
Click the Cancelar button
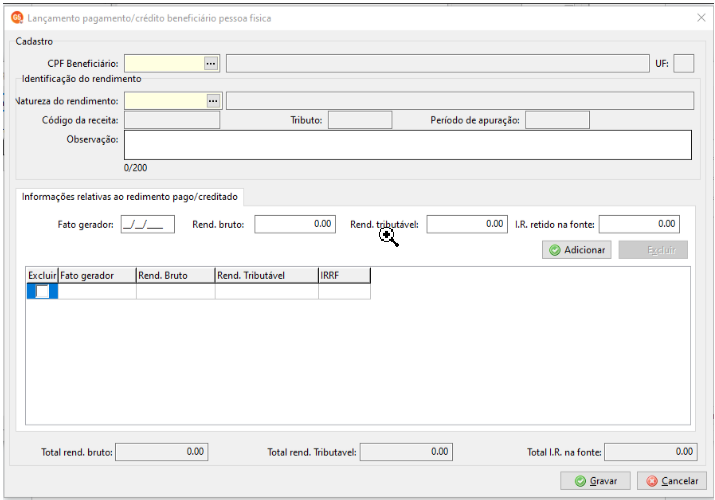point(672,481)
